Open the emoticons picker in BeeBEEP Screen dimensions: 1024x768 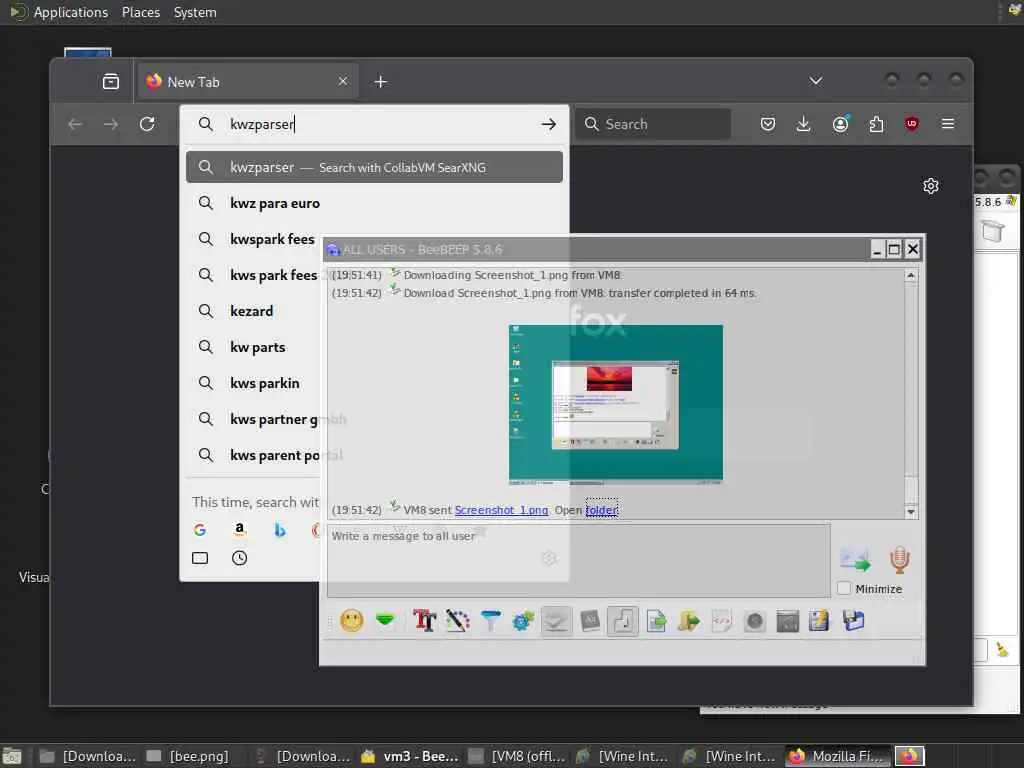351,620
